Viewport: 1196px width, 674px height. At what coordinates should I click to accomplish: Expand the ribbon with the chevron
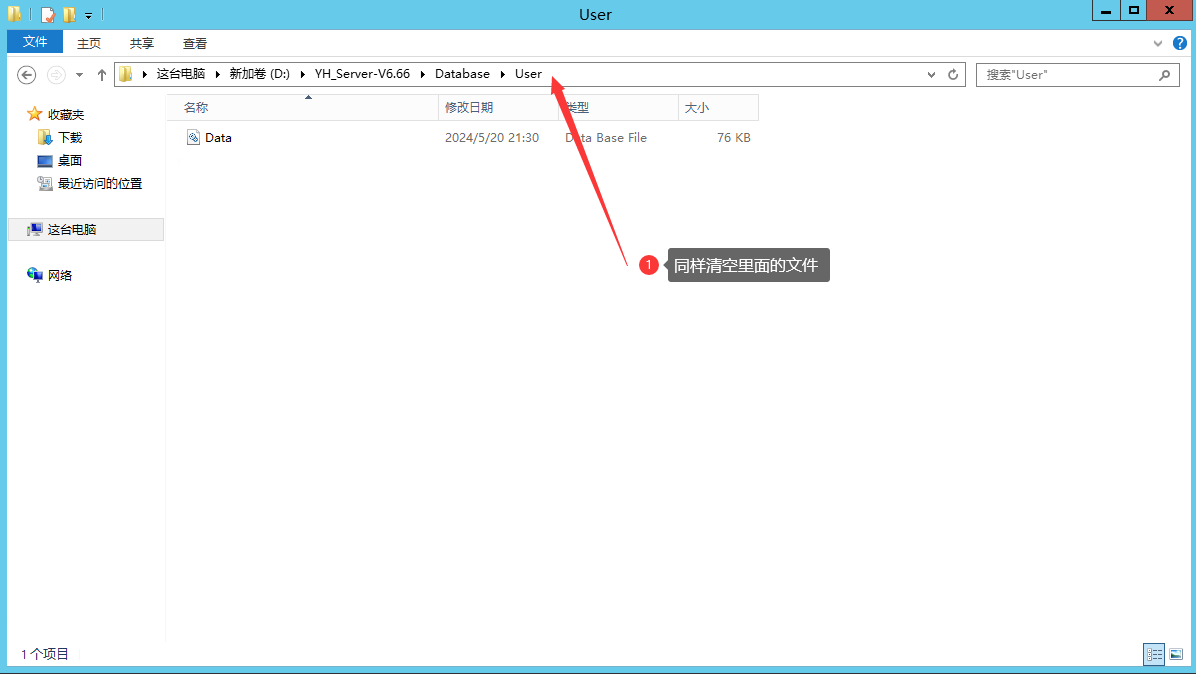(1158, 43)
